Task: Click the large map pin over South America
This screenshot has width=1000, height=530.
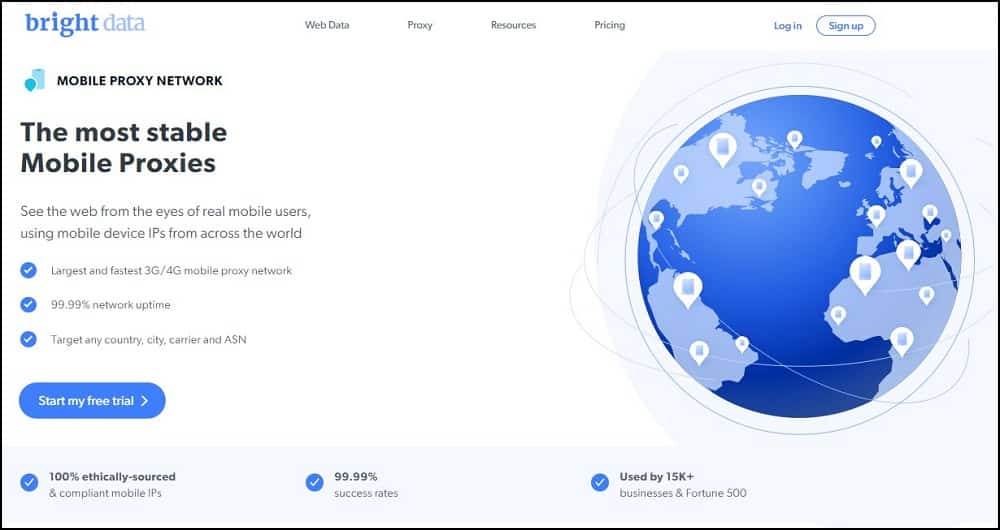Action: coord(688,288)
